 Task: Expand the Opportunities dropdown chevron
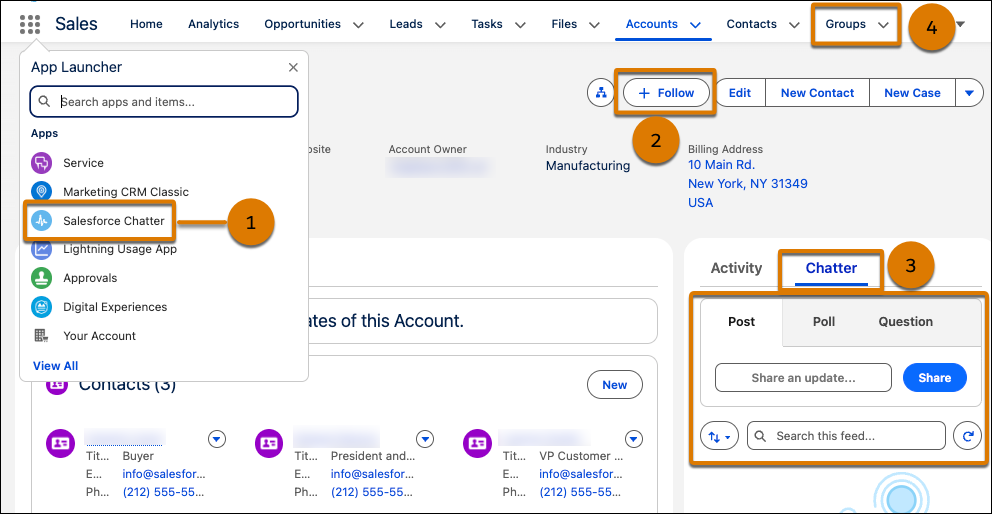coord(358,25)
